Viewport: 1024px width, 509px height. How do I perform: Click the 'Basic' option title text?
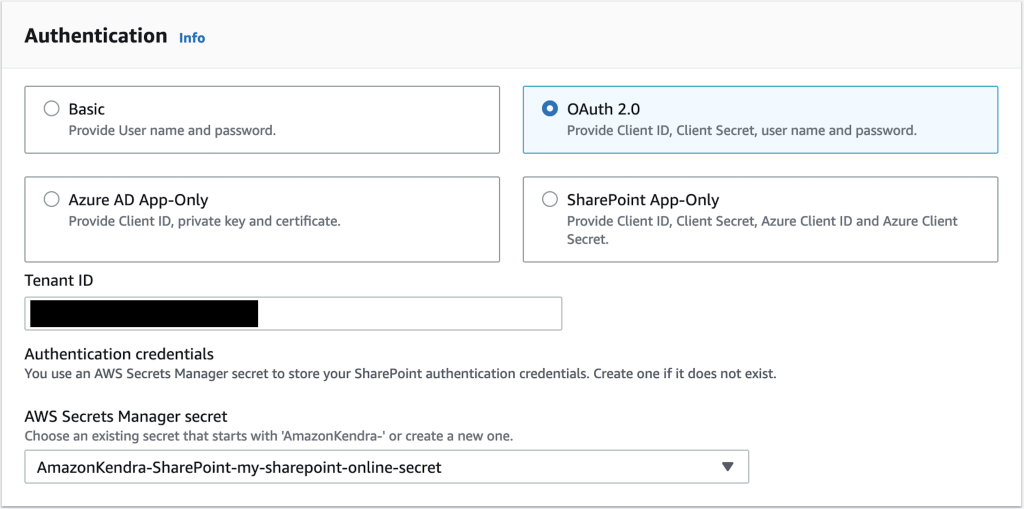(x=87, y=109)
